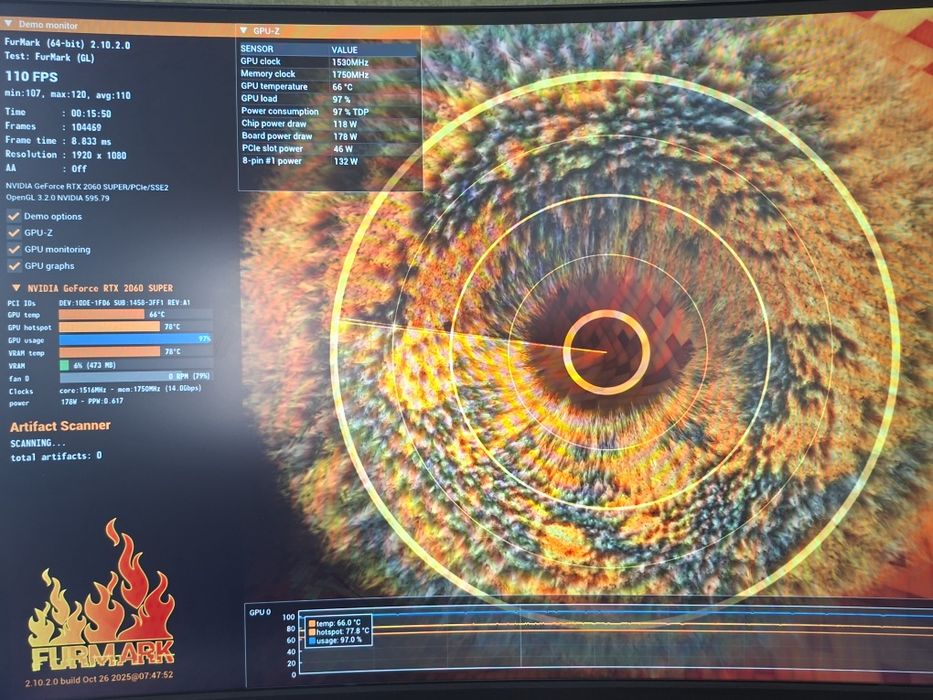Click the VRAM 6% (473 MB) bar
Screen dimensions: 933x700
click(x=135, y=365)
